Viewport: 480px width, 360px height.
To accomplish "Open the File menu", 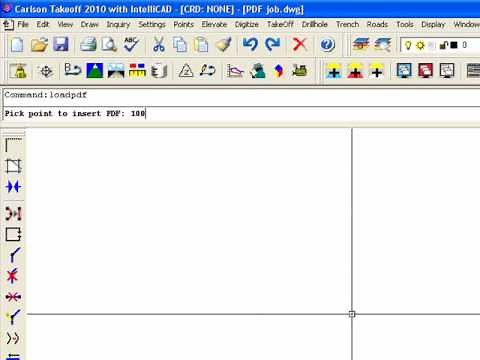I will click(x=23, y=24).
